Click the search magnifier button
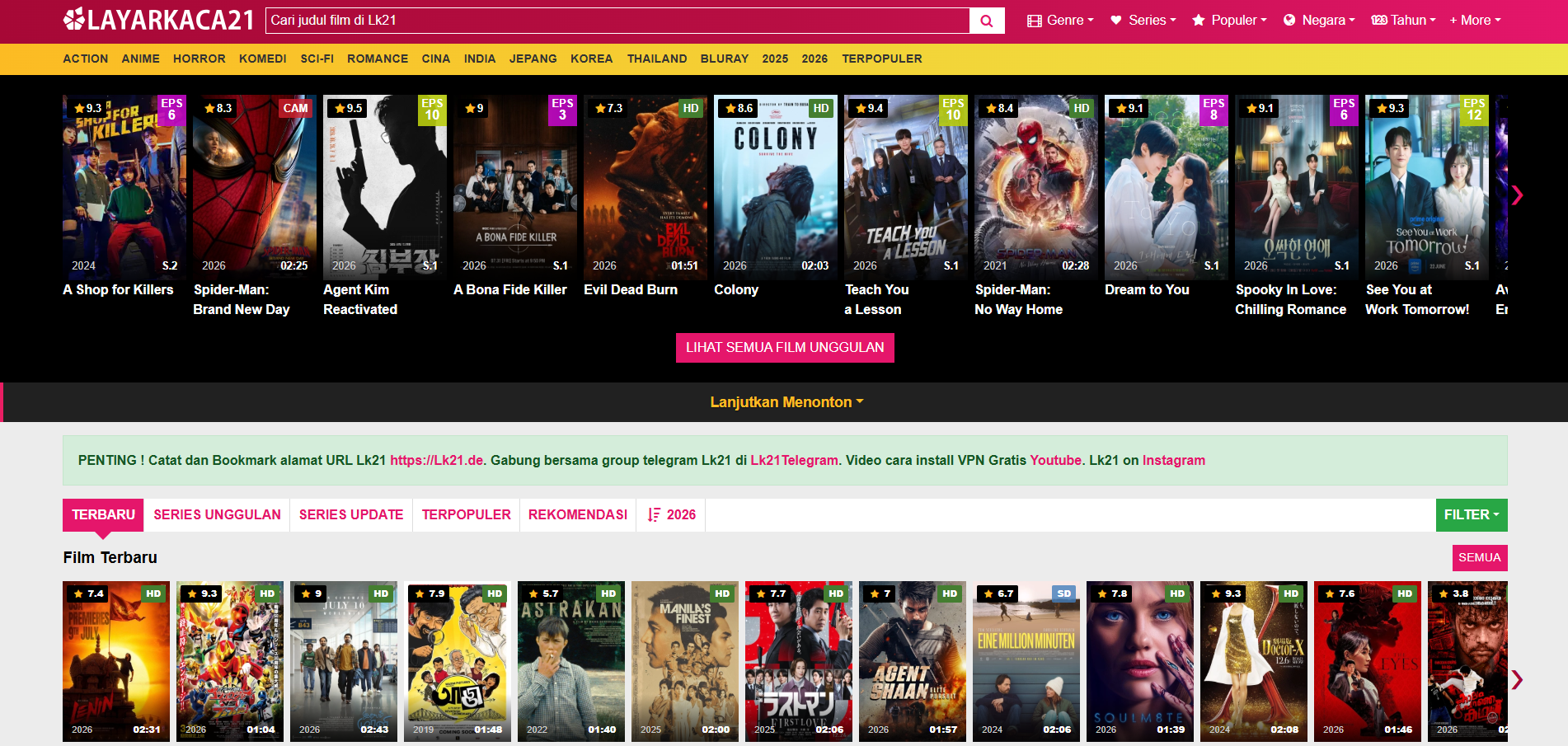Screen dimensions: 1568x746 pos(987,21)
